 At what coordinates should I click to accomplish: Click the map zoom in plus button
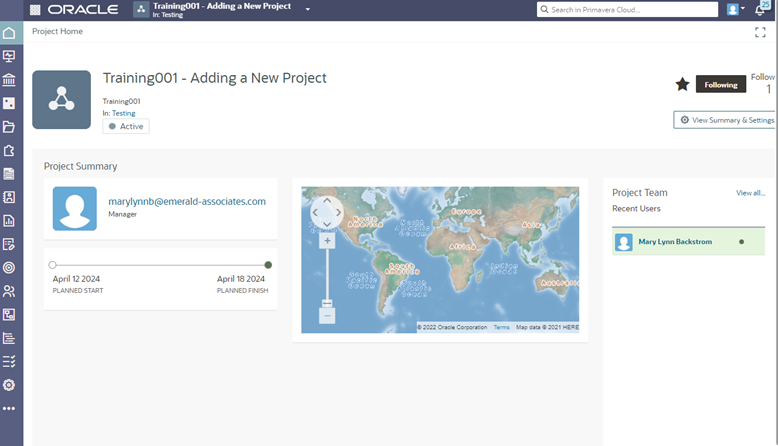(x=326, y=241)
